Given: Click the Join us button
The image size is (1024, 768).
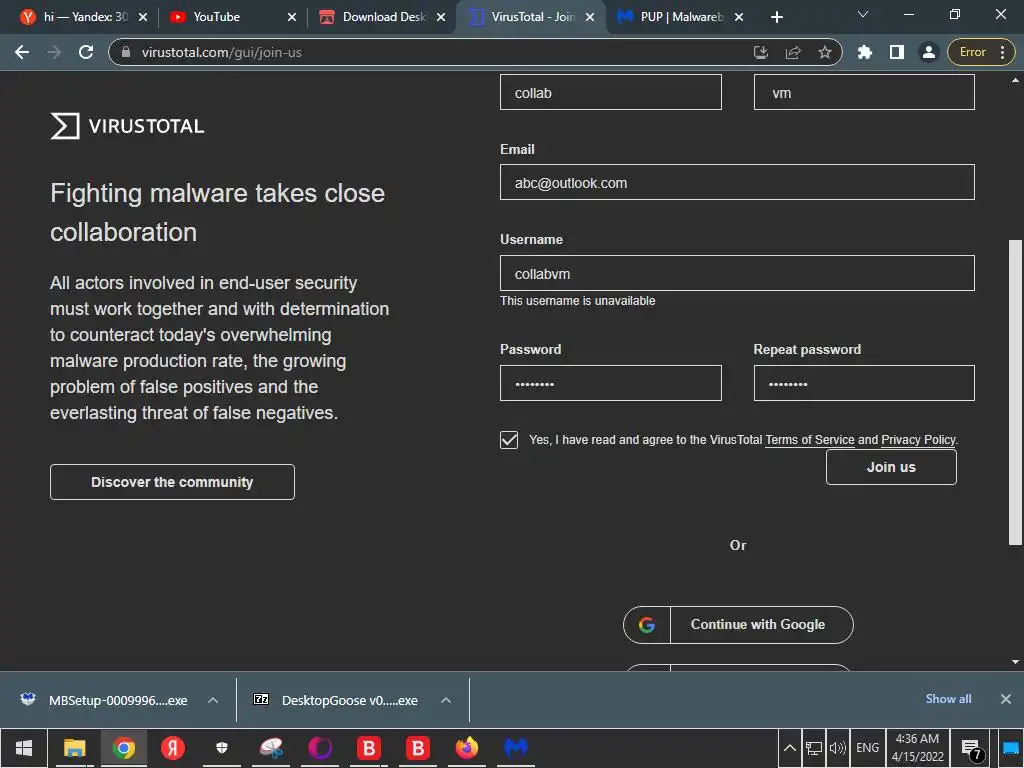Looking at the screenshot, I should [x=891, y=468].
